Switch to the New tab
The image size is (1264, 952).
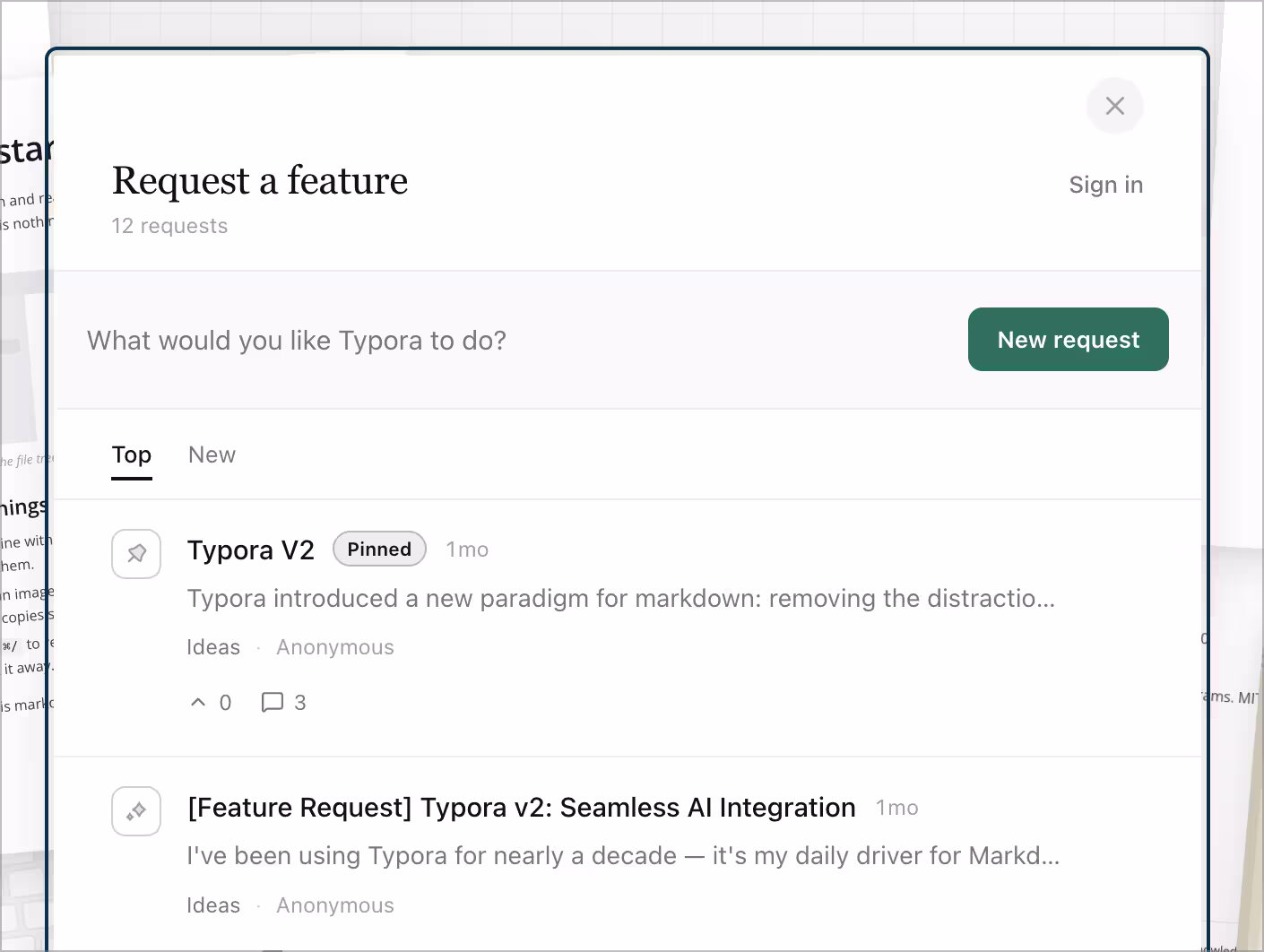[x=212, y=455]
